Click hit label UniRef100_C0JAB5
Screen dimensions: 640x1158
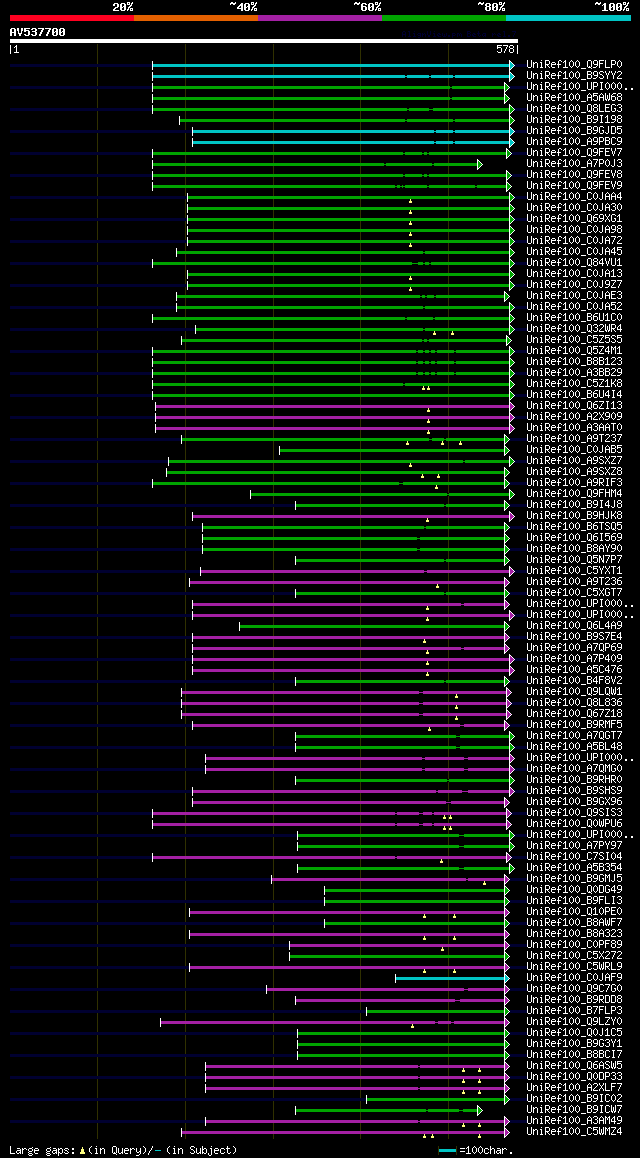(x=574, y=450)
